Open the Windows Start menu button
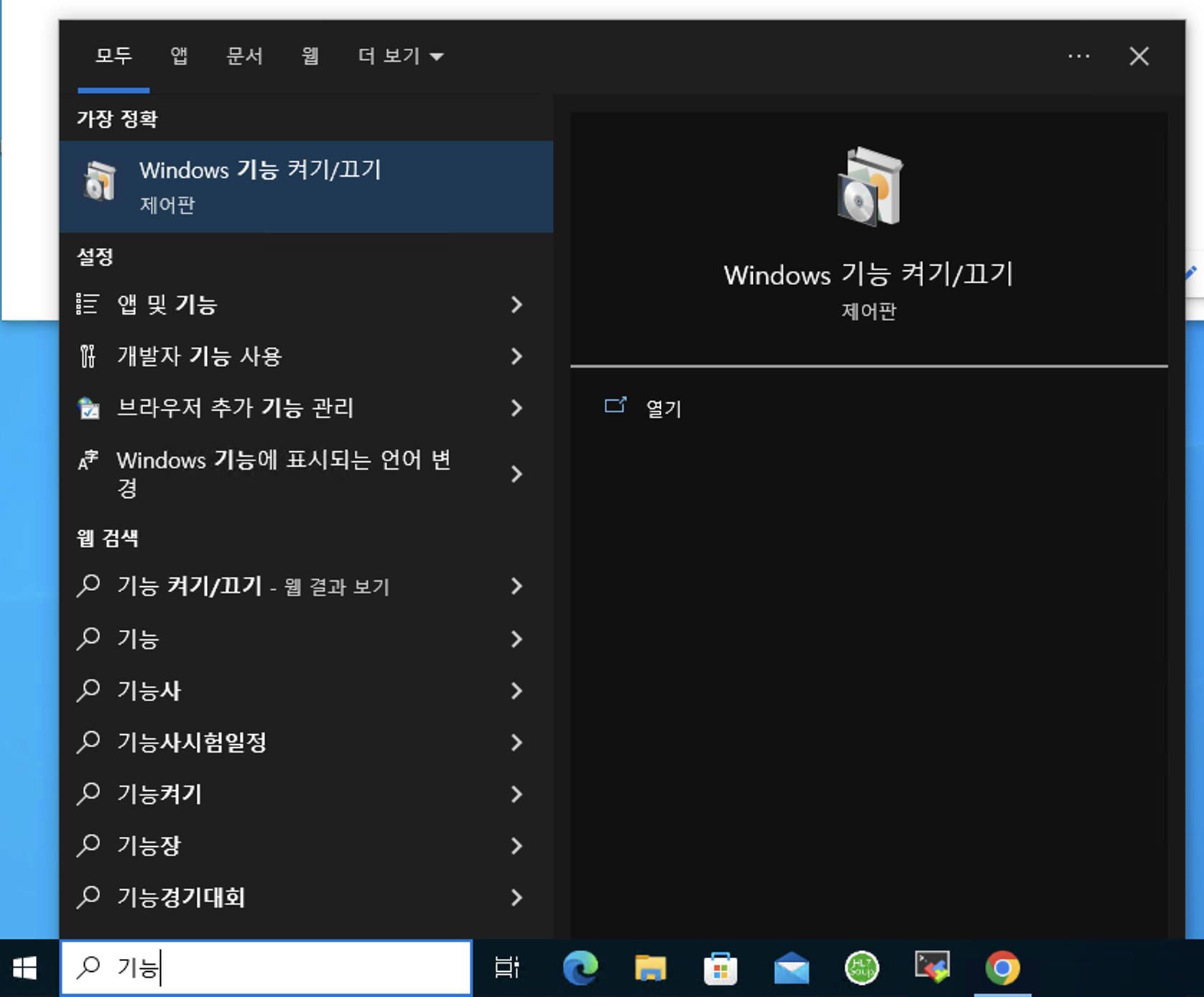The image size is (1204, 997). pos(26,968)
